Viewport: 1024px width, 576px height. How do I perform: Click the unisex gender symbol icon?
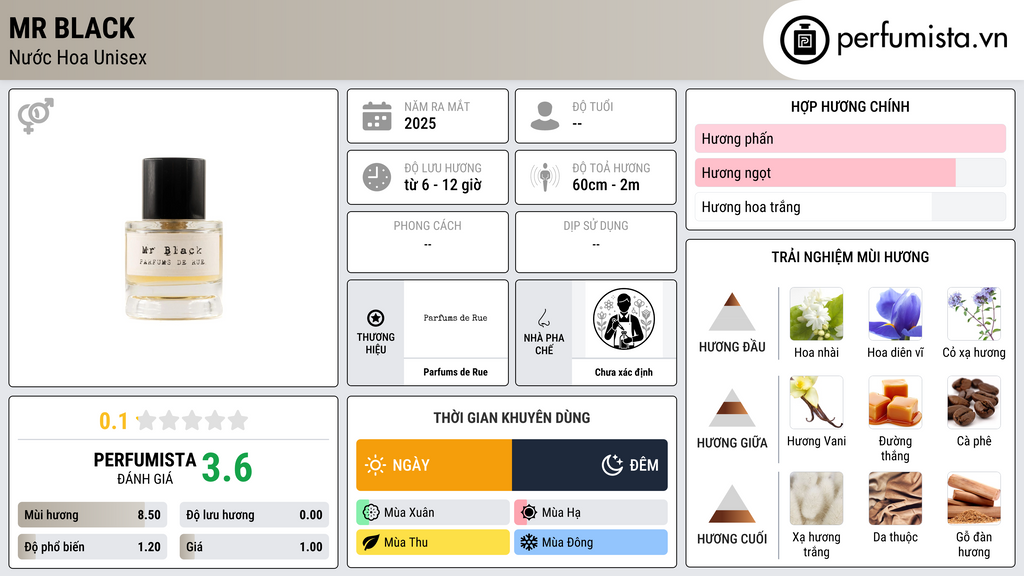pos(36,116)
